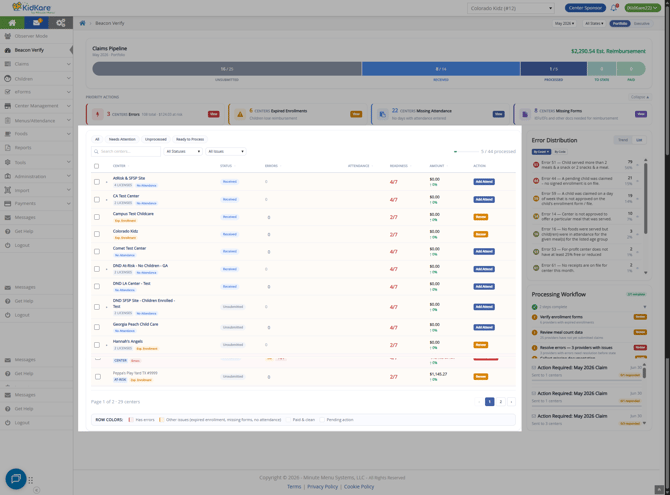Viewport: 670px width, 495px height.
Task: Open the All Issues dropdown filter
Action: point(225,151)
